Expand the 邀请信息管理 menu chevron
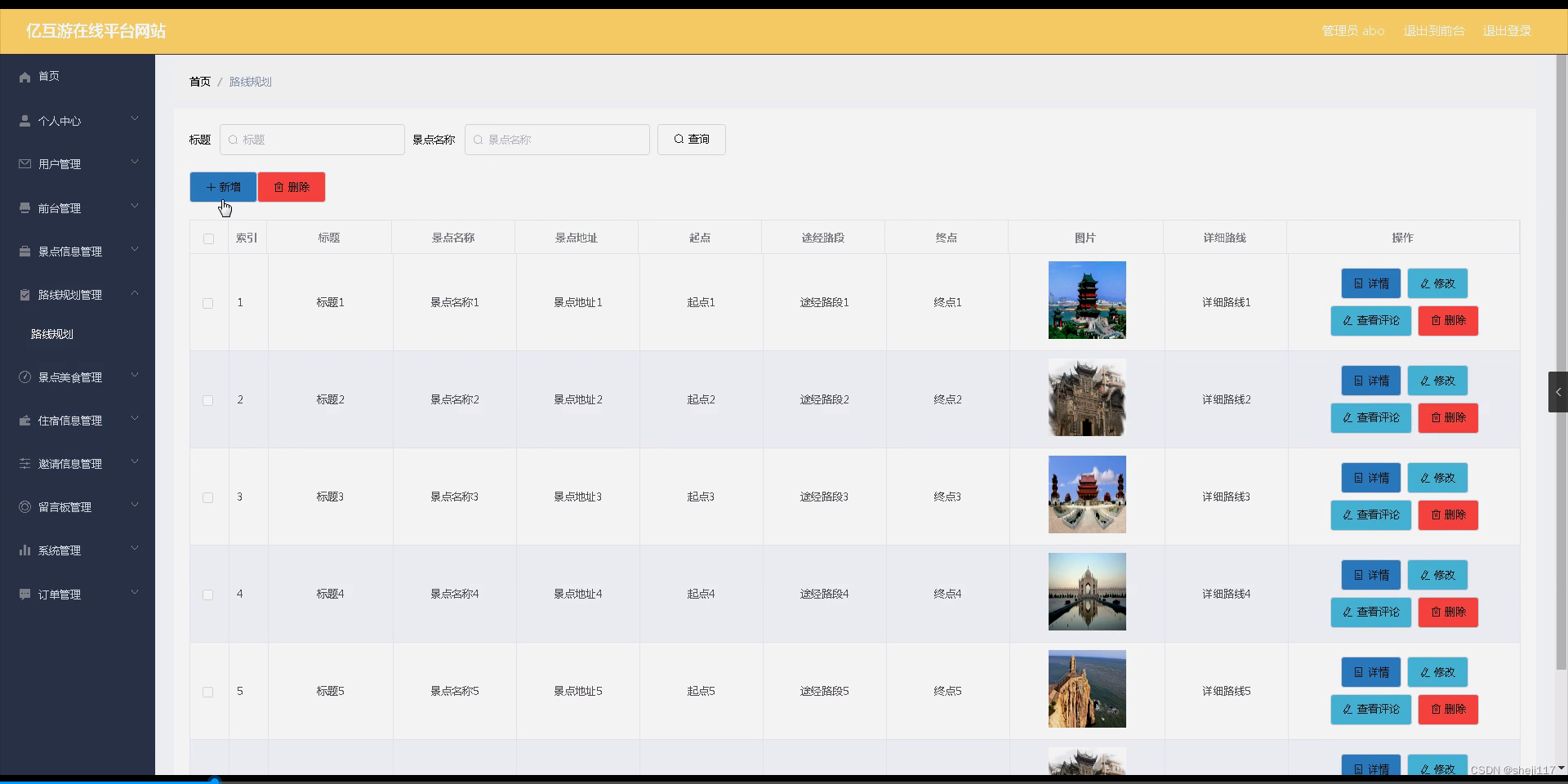This screenshot has width=1568, height=784. coord(135,462)
